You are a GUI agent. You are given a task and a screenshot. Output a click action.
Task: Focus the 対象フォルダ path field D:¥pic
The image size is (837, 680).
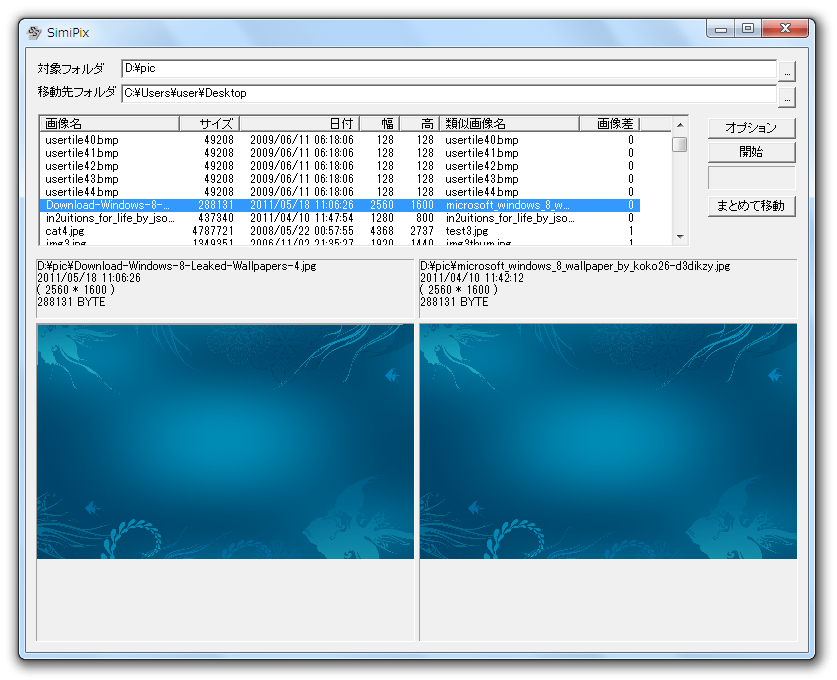[x=449, y=68]
